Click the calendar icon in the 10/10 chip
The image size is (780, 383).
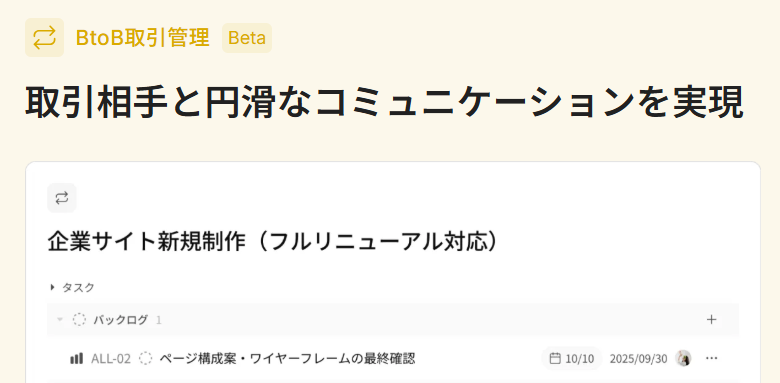tap(555, 358)
